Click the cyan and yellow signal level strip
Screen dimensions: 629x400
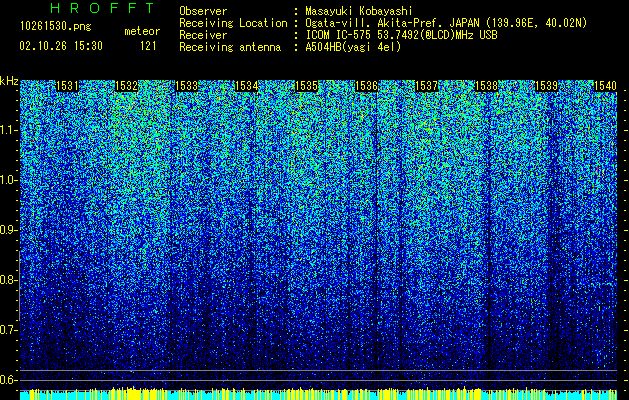click(318, 394)
